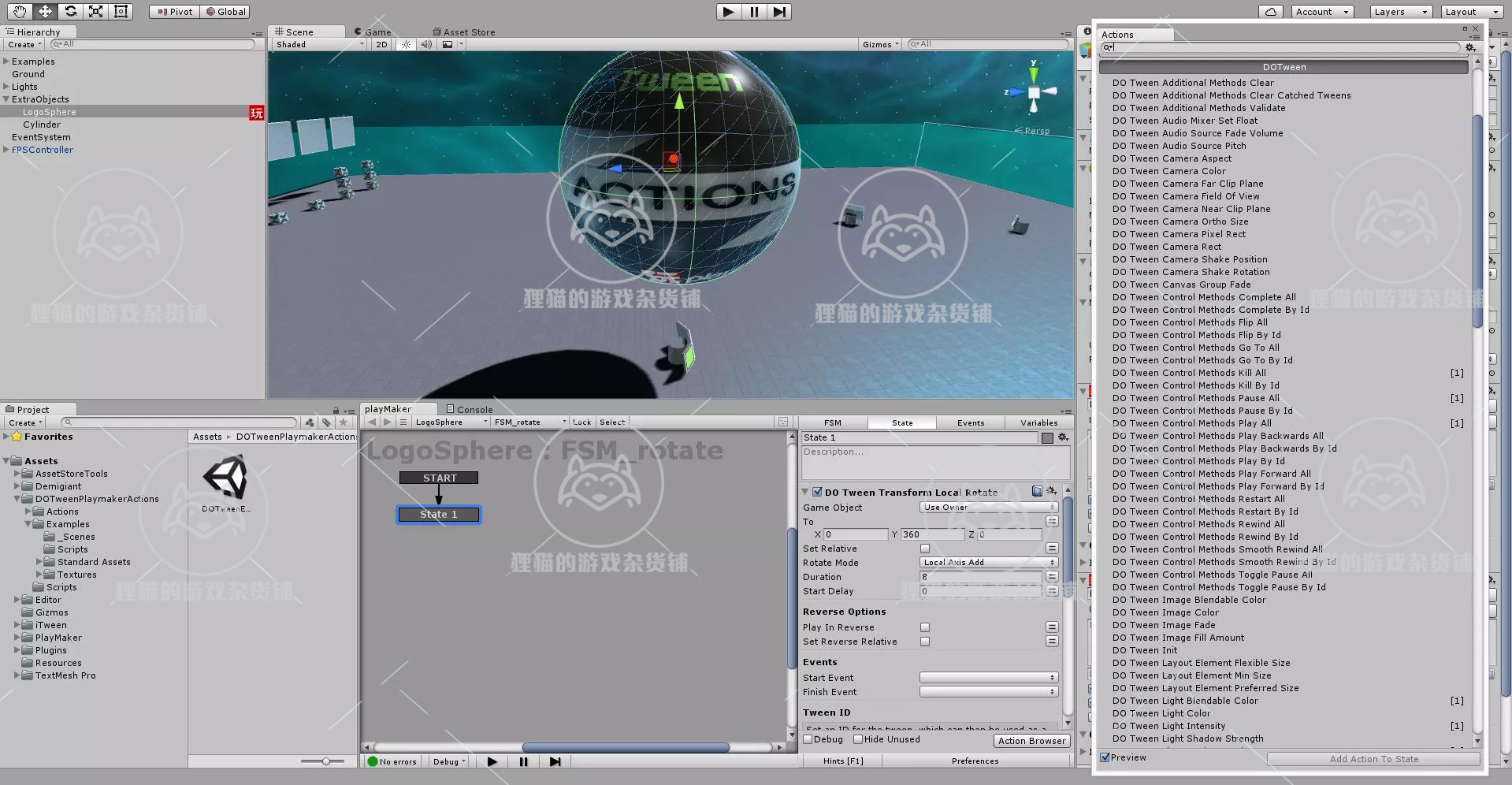Screen dimensions: 1512x785
Task: Switch to the Game tab
Action: [x=373, y=32]
